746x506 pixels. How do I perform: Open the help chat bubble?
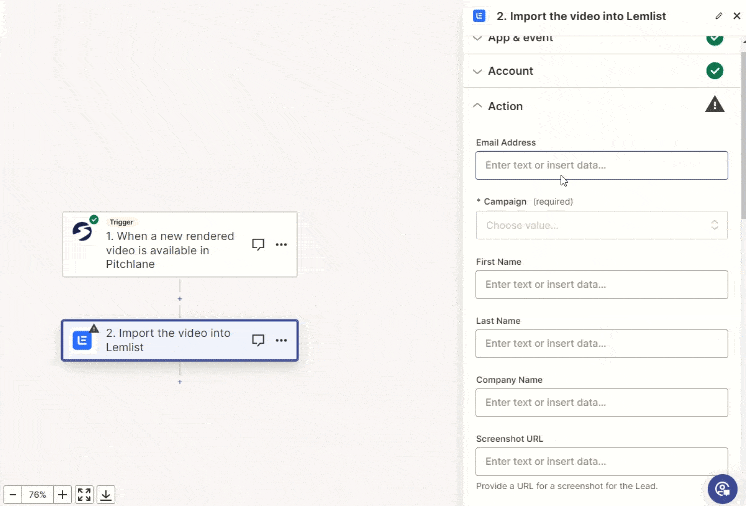722,489
